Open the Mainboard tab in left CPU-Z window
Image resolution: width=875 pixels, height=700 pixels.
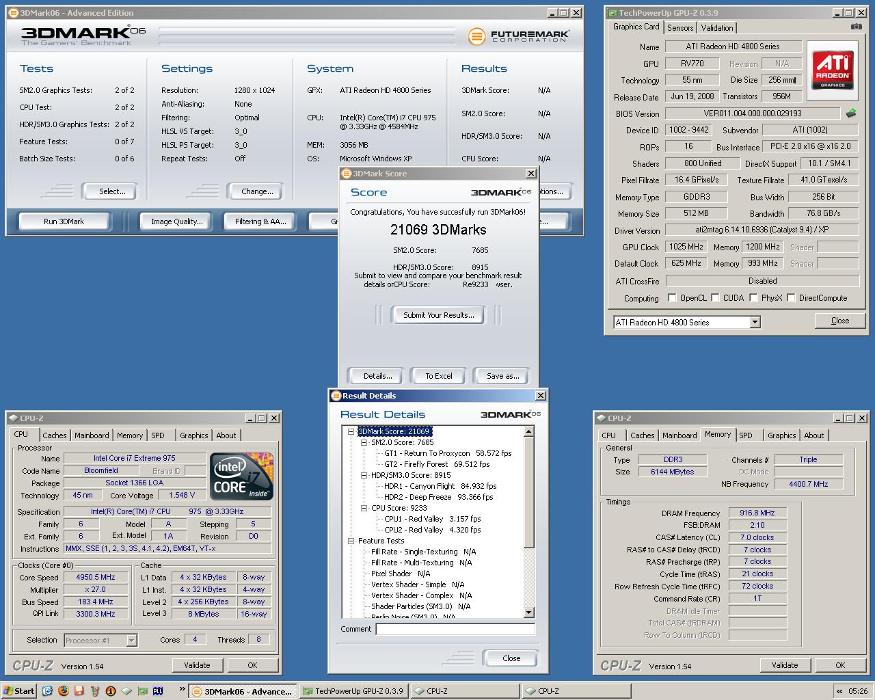coord(91,435)
